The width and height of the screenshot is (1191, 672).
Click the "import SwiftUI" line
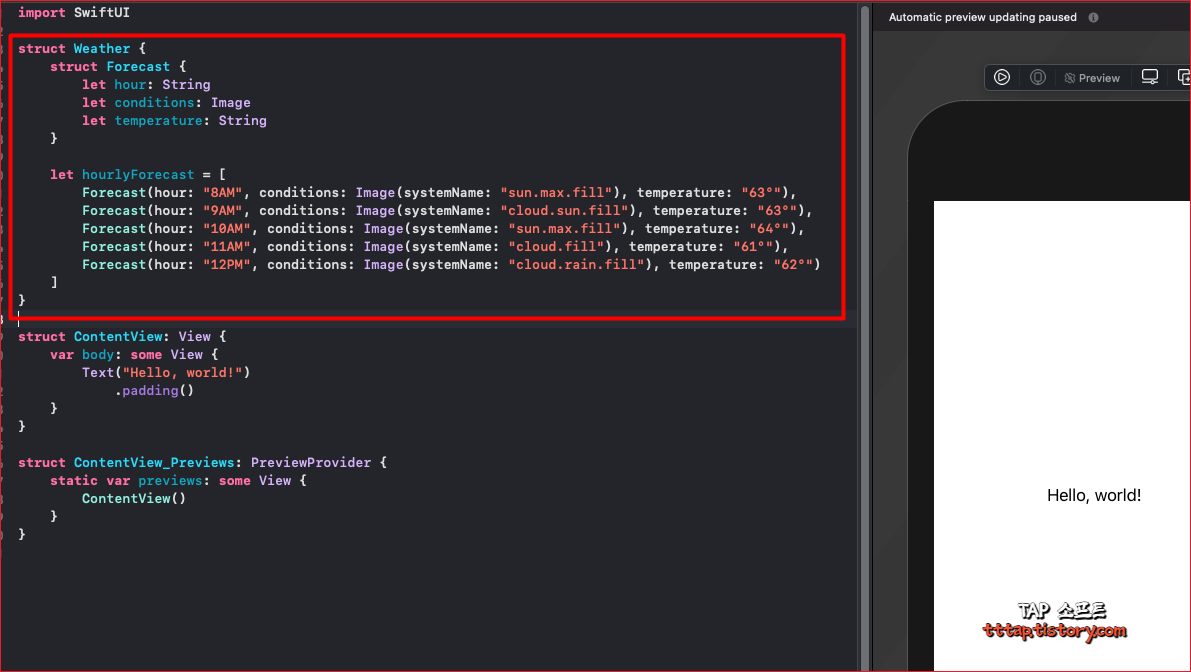(x=74, y=13)
